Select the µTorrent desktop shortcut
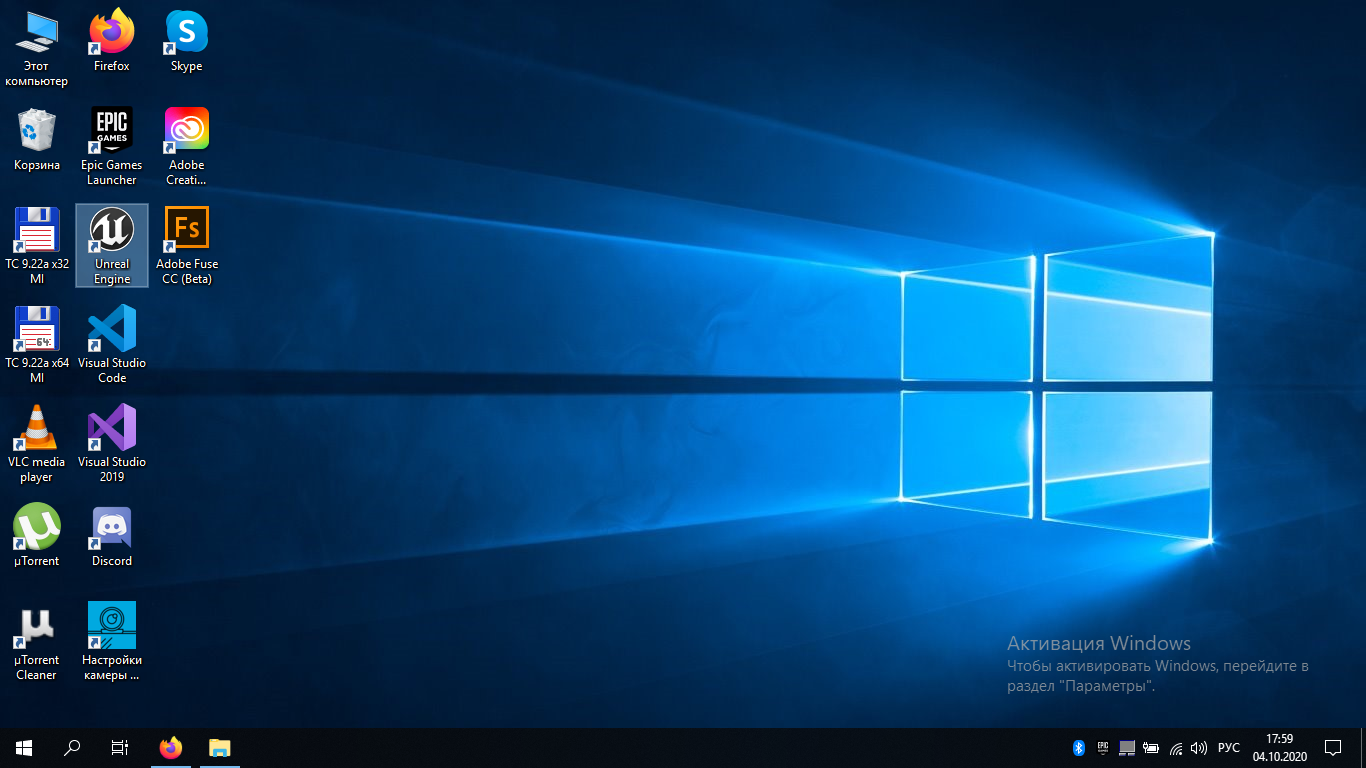Viewport: 1366px width, 768px height. 37,536
